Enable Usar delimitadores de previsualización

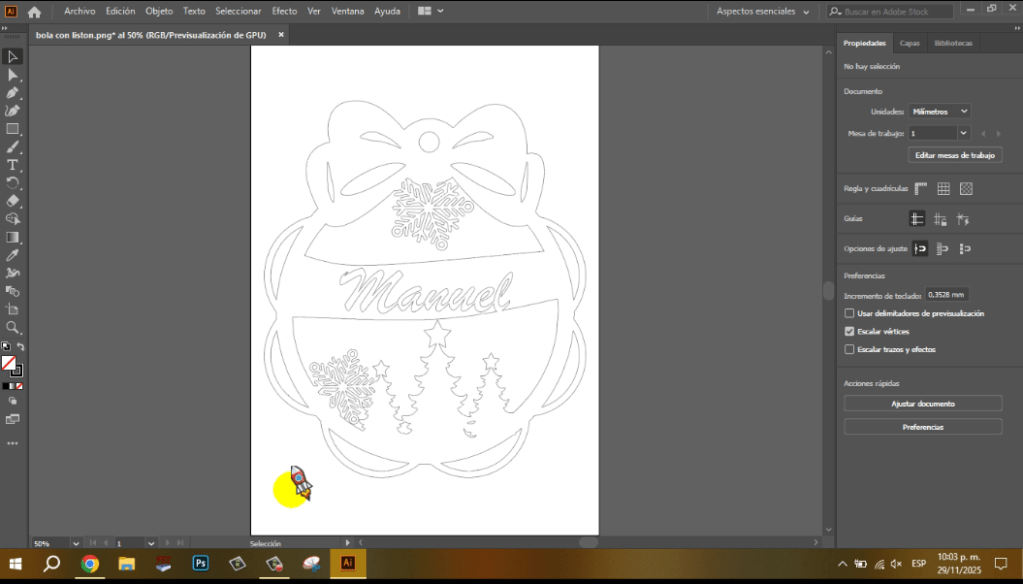(x=849, y=313)
